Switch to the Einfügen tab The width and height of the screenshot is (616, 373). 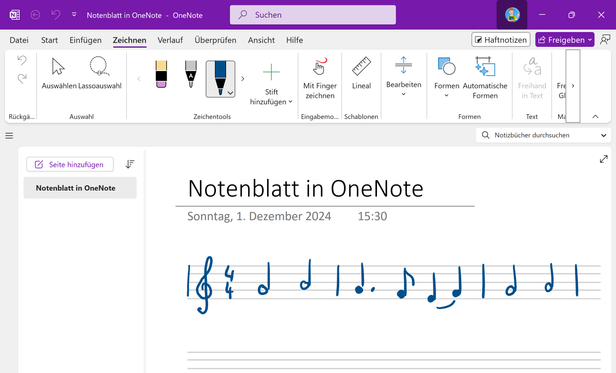85,40
